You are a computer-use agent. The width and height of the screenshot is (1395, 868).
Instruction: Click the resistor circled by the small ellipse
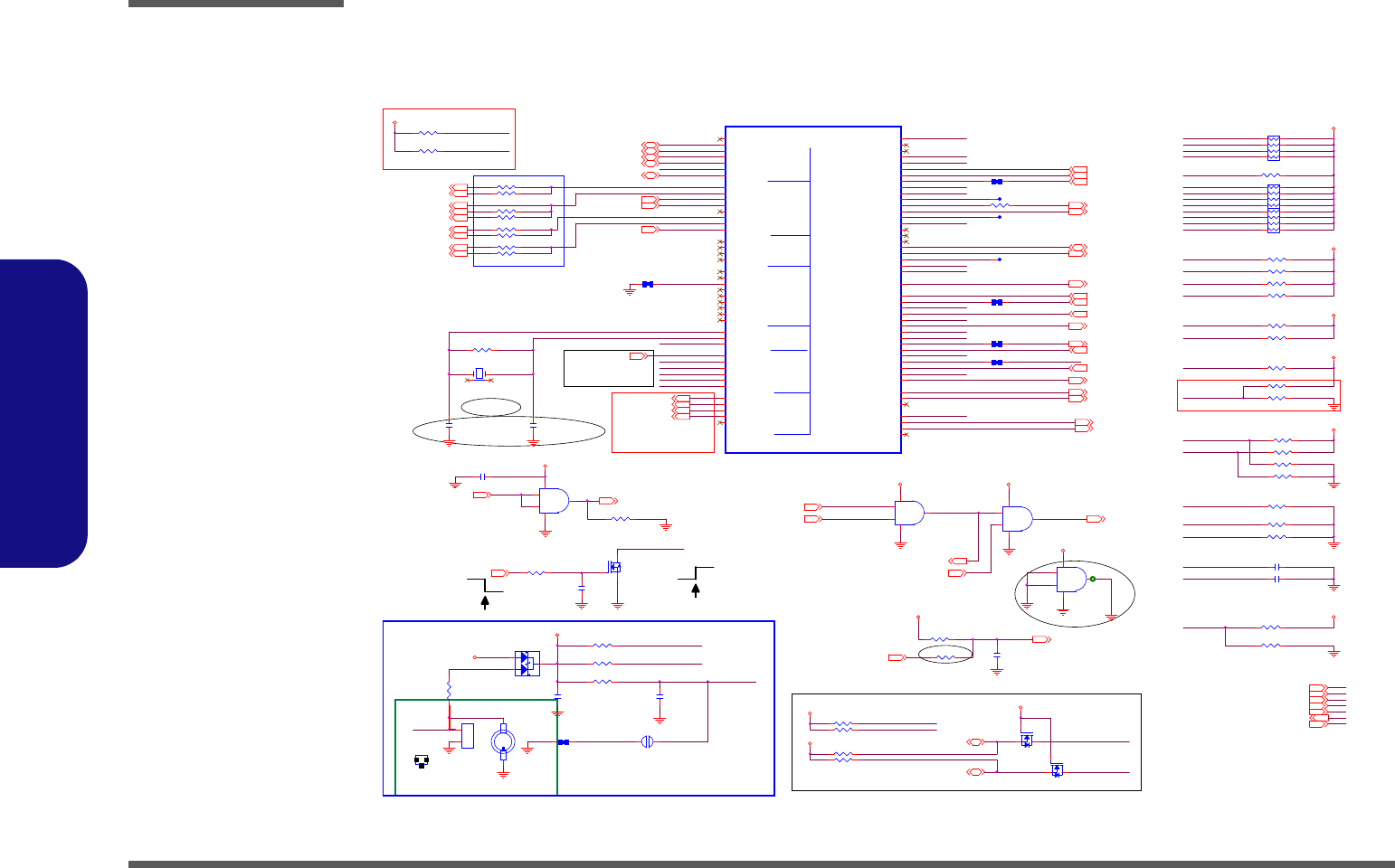(944, 657)
